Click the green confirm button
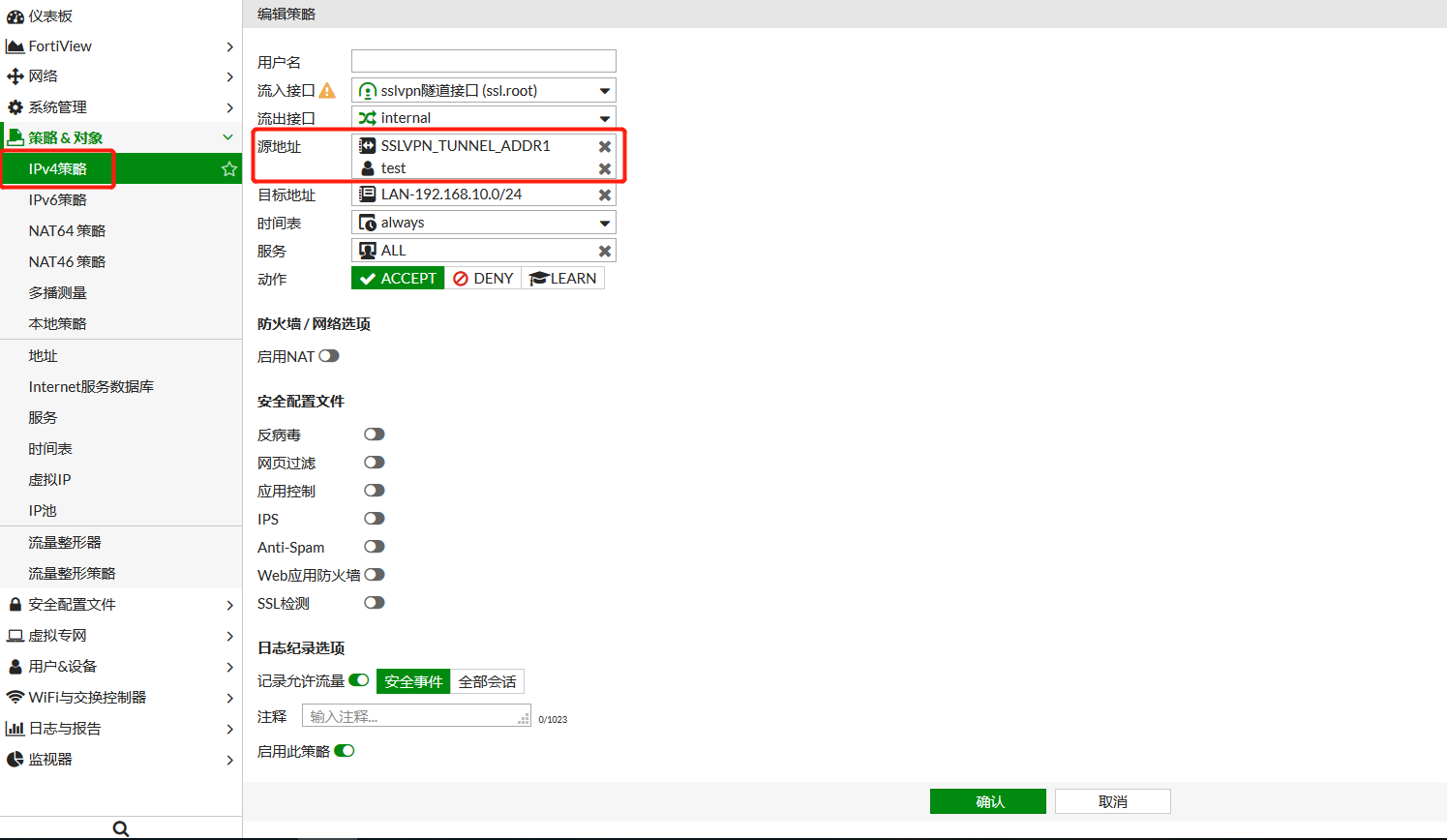 click(x=988, y=801)
